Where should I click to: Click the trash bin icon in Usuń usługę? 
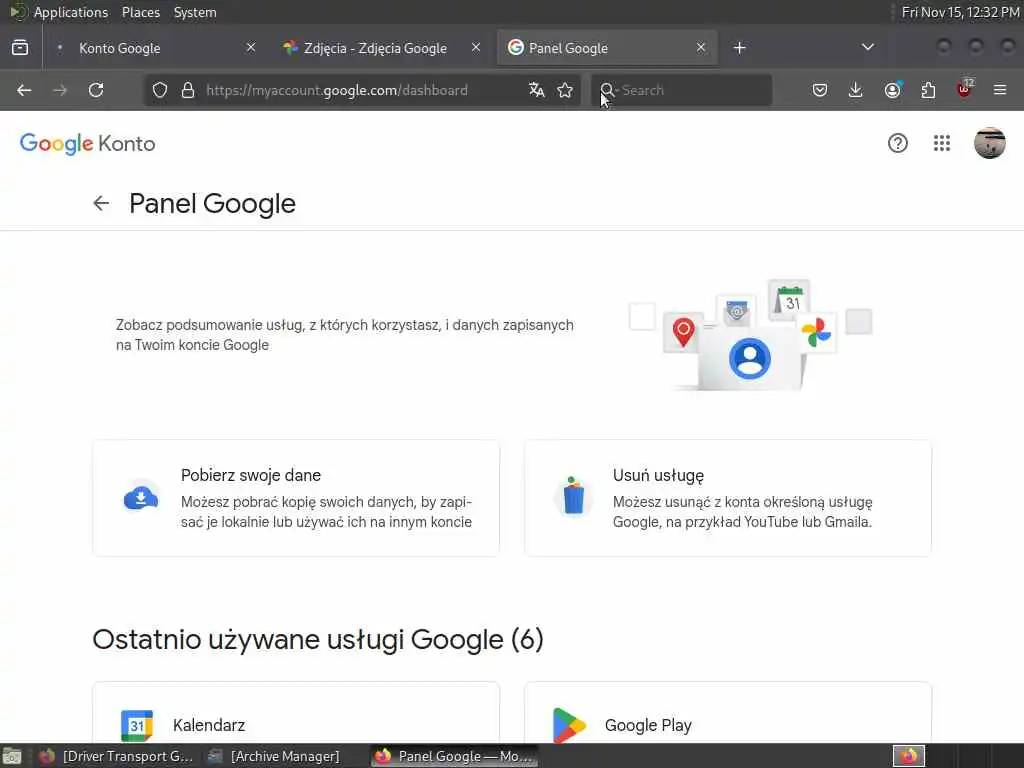pyautogui.click(x=573, y=496)
